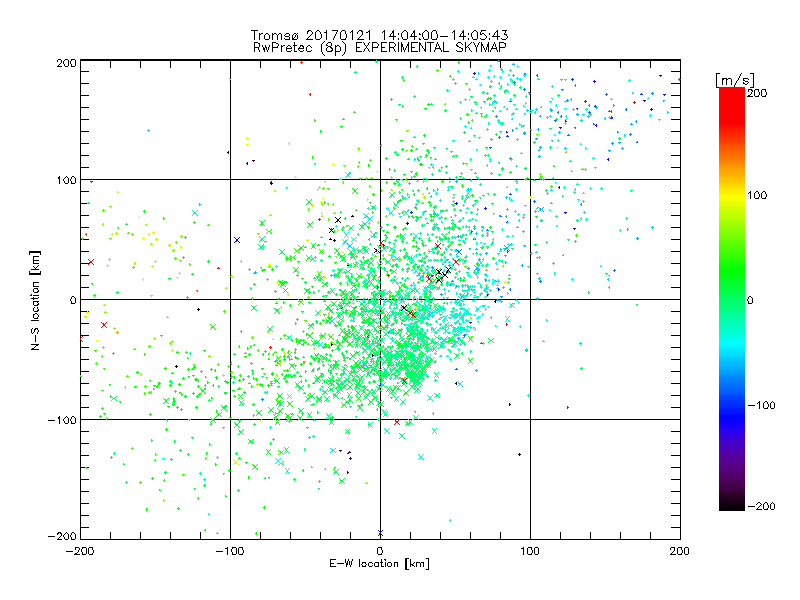The height and width of the screenshot is (600, 800).
Task: Click the 'N-S location [km]' axis label
Action: pyautogui.click(x=35, y=300)
